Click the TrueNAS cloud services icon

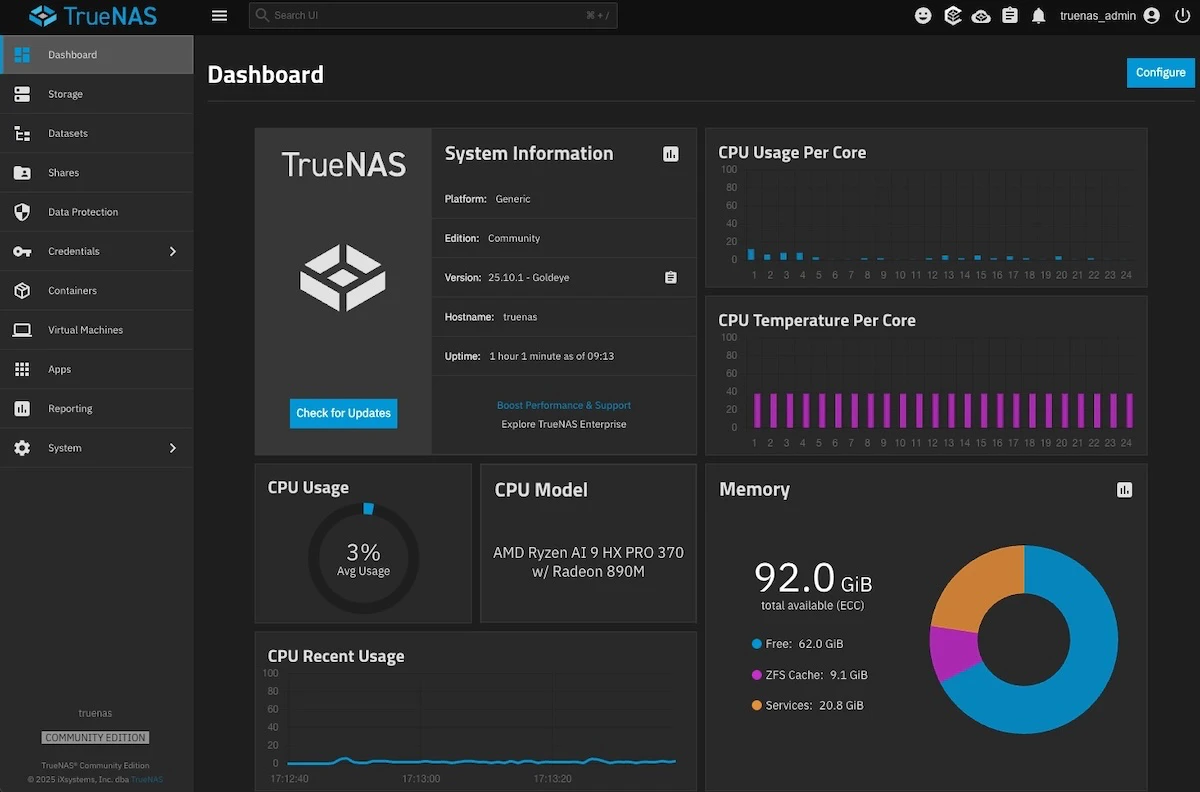981,15
